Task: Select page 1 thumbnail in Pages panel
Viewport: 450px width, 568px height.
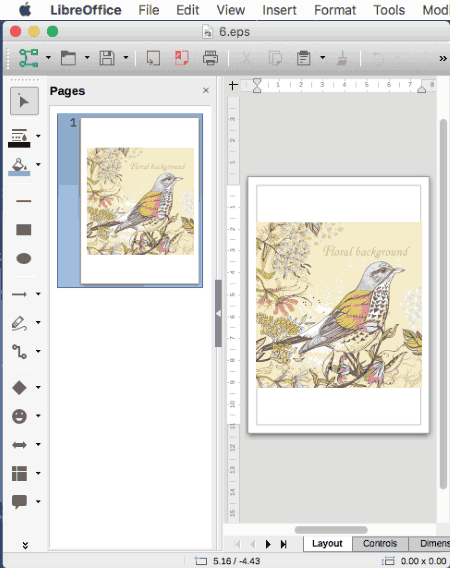Action: [130, 201]
